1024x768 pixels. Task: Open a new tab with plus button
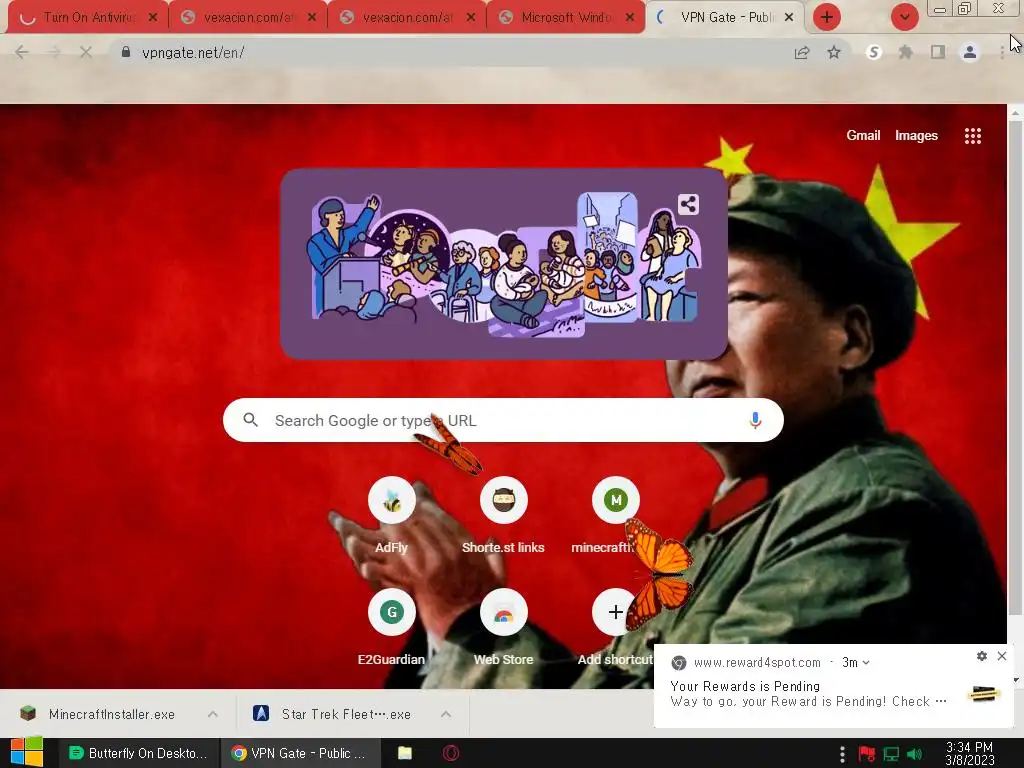[x=827, y=18]
